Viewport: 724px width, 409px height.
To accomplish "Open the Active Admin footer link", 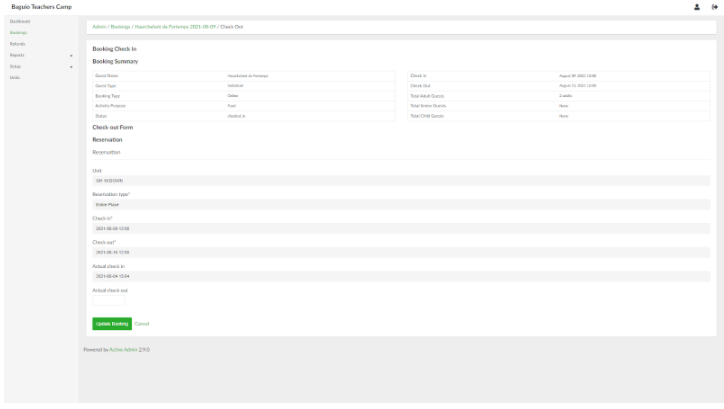I will coord(124,349).
